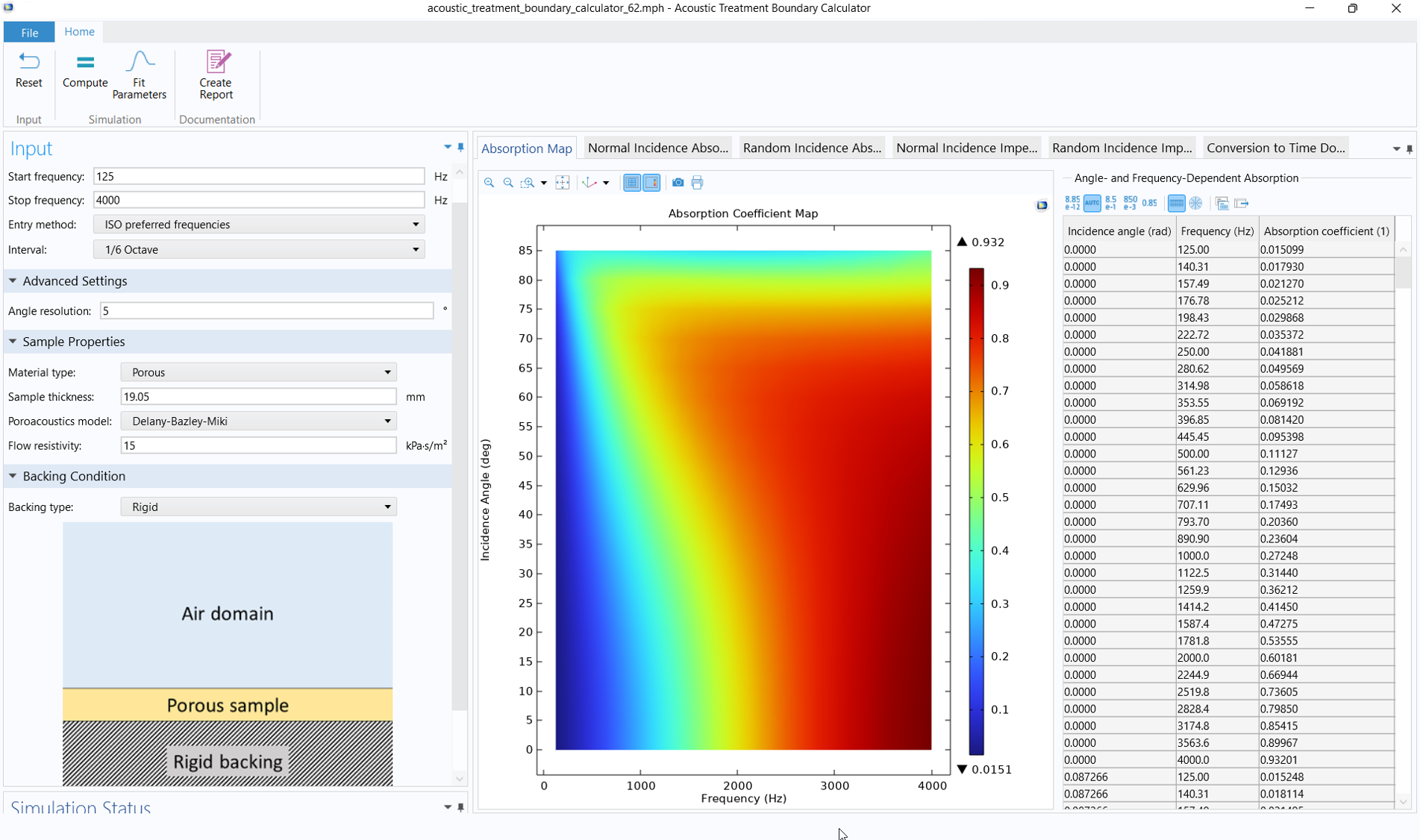
Task: Copy table and headers to clipboard
Action: click(1222, 203)
